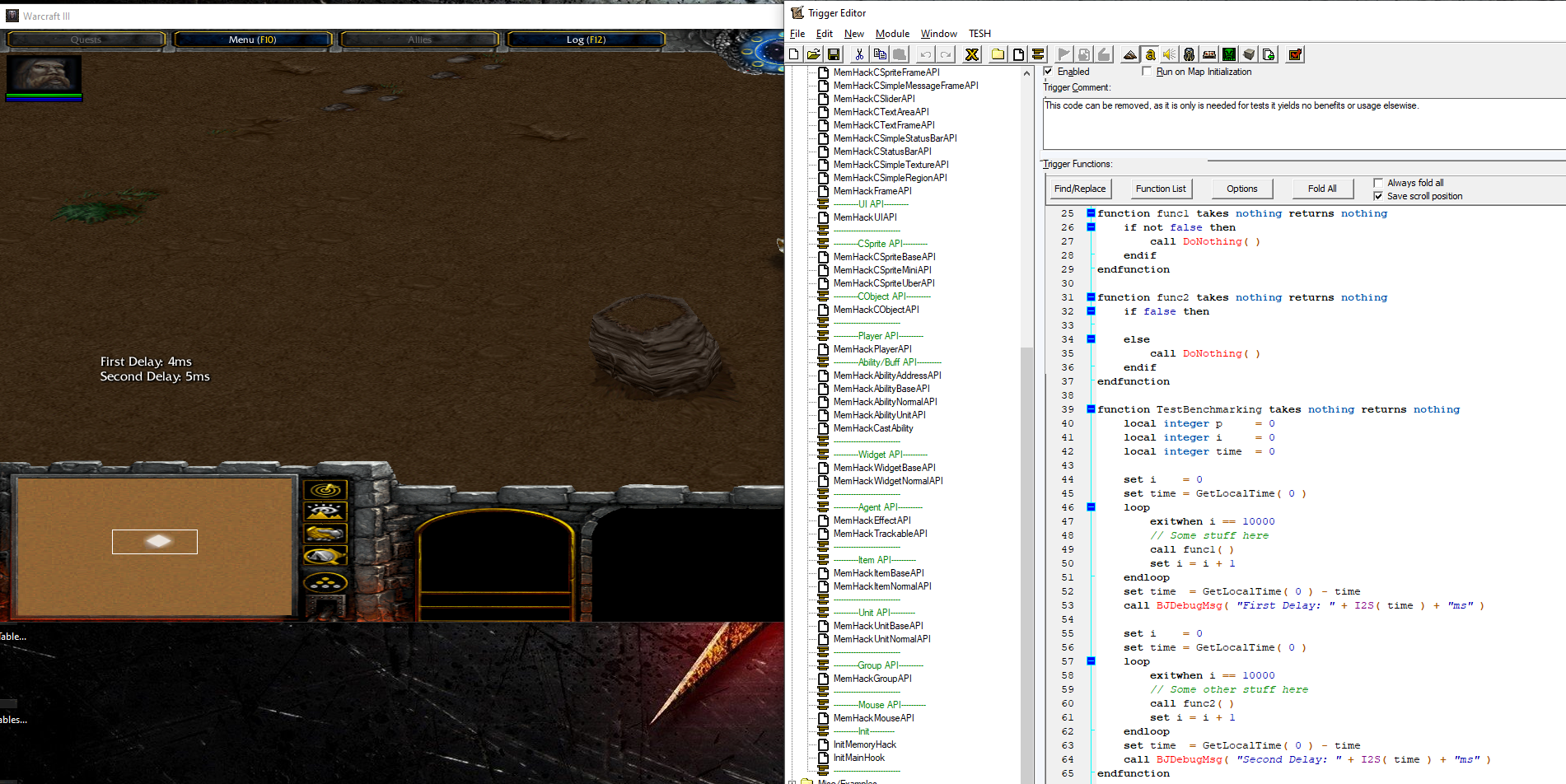Click the Find/Replace button
1566x784 pixels.
1080,189
